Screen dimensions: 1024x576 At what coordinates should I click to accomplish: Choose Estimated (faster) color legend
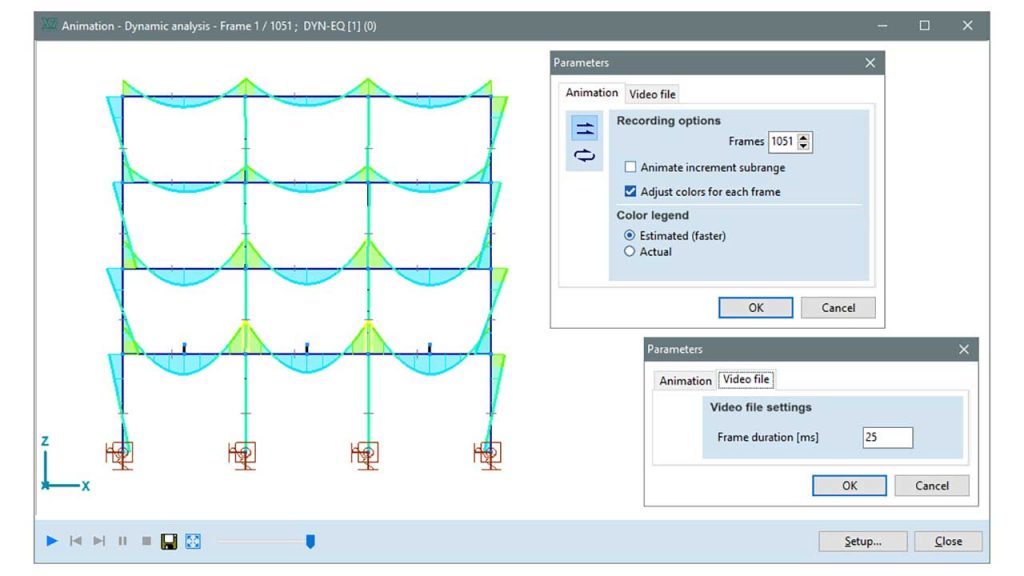629,236
